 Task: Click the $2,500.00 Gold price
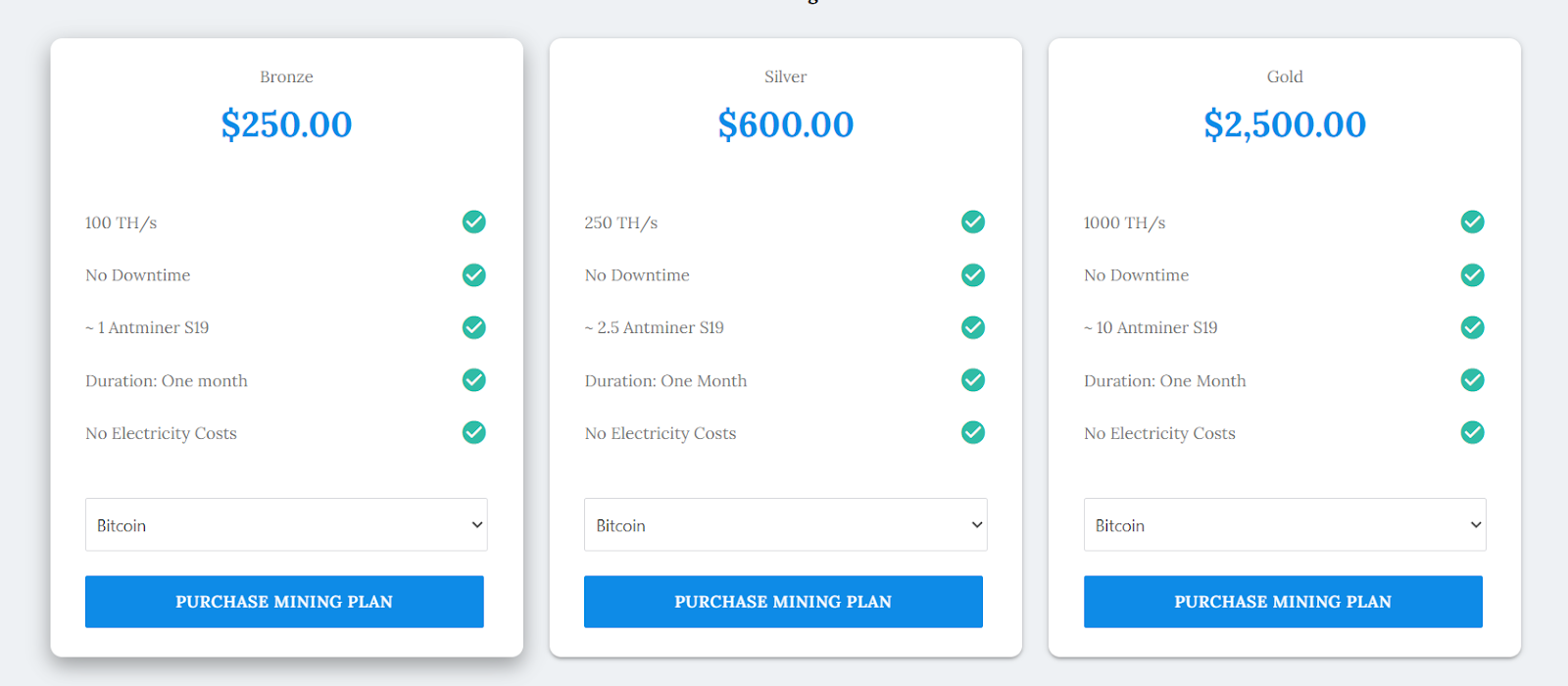pyautogui.click(x=1285, y=124)
